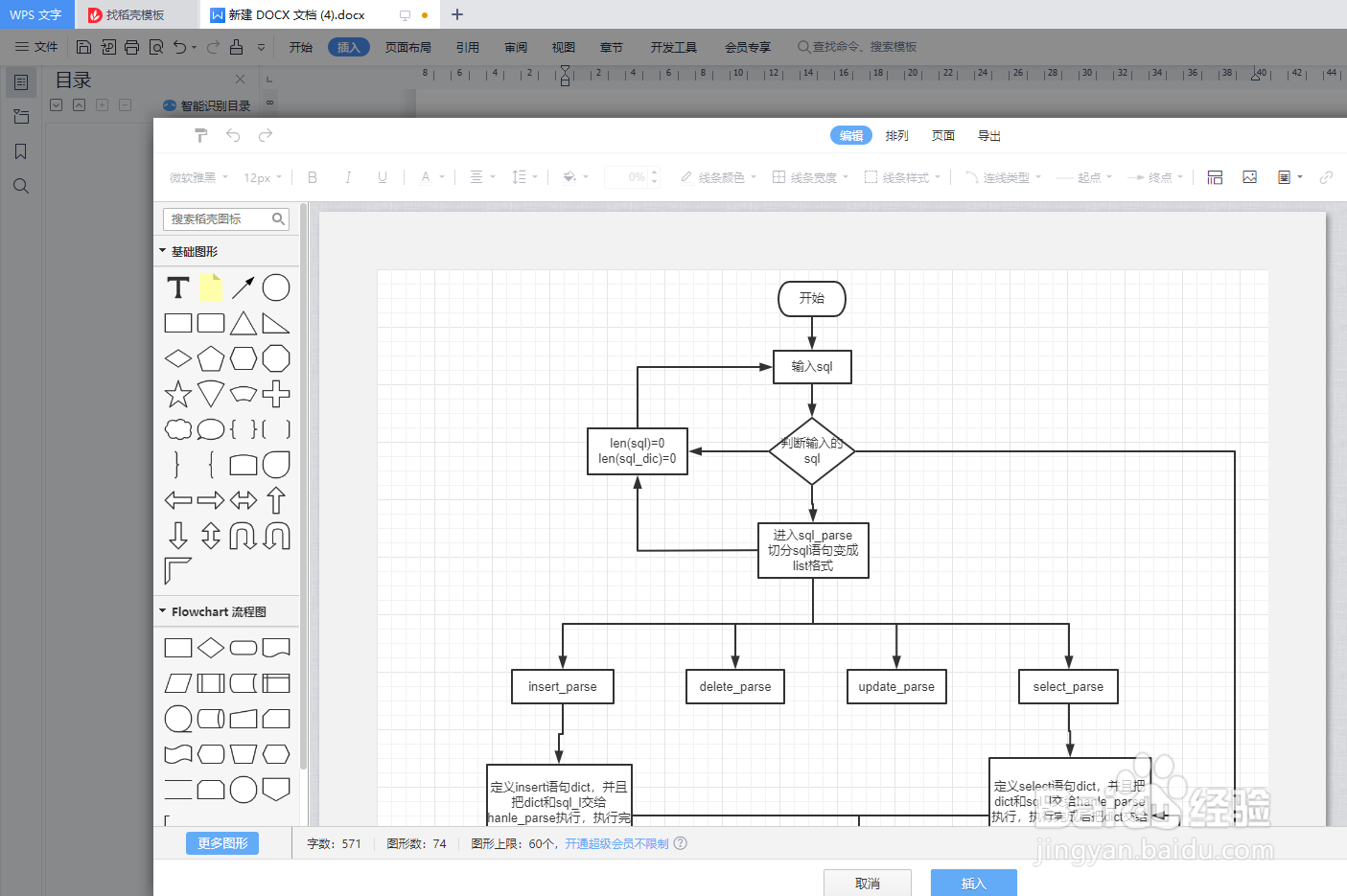Open the fill color bucket dropdown

tap(576, 177)
